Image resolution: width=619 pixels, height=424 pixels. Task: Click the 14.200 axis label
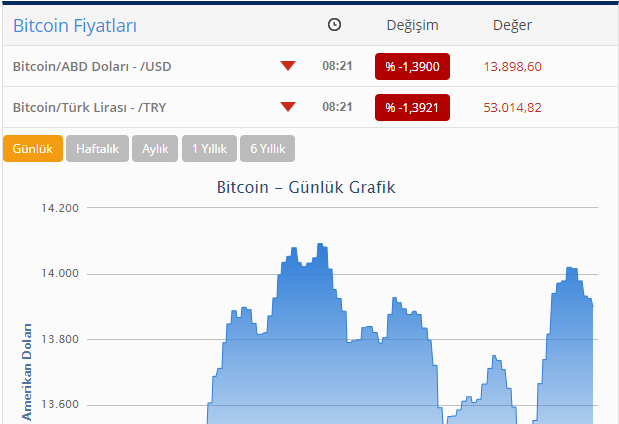point(60,208)
